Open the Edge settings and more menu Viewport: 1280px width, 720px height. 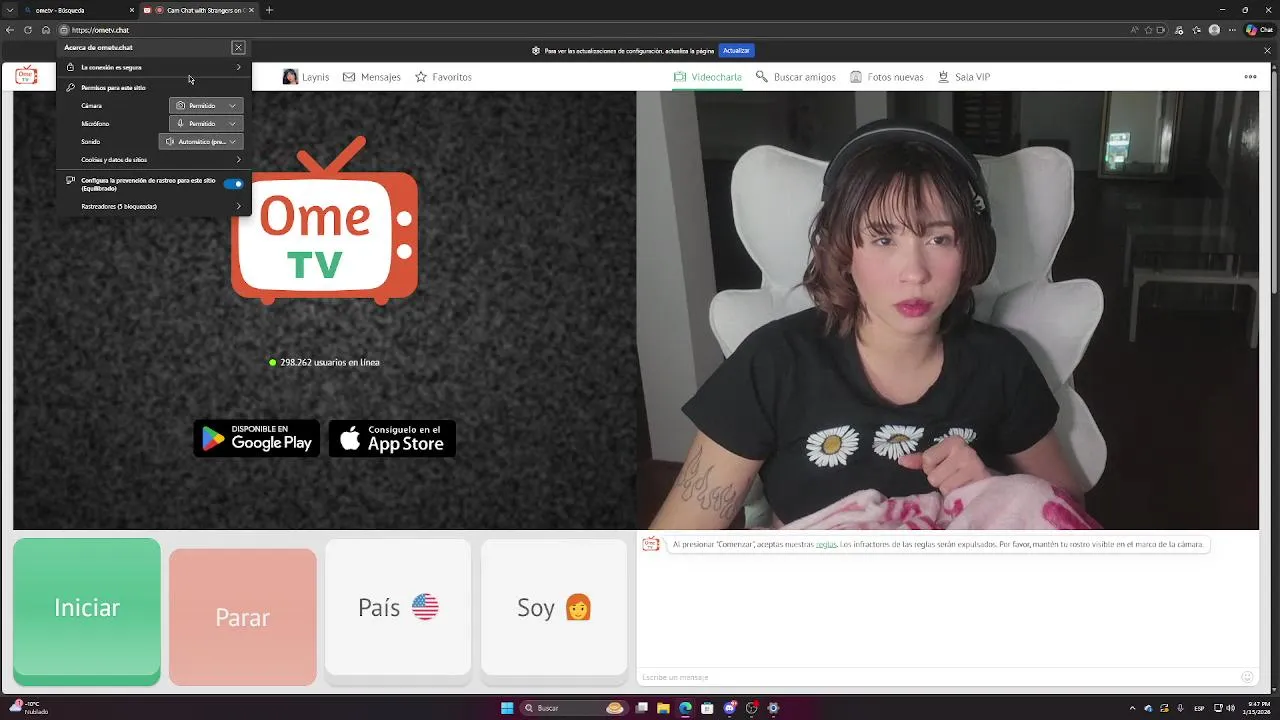(x=1233, y=30)
